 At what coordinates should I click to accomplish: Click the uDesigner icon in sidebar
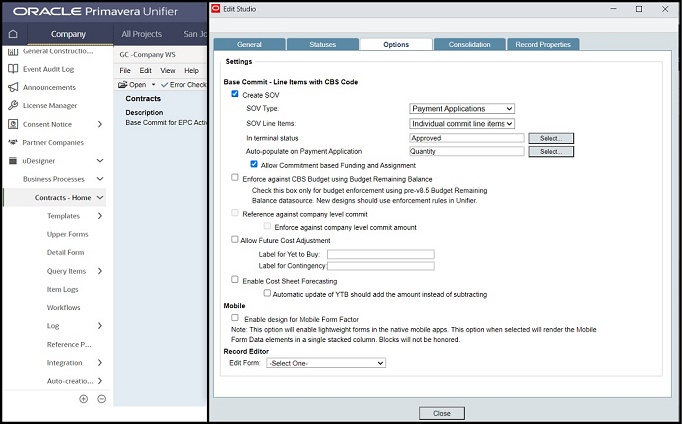(13, 161)
